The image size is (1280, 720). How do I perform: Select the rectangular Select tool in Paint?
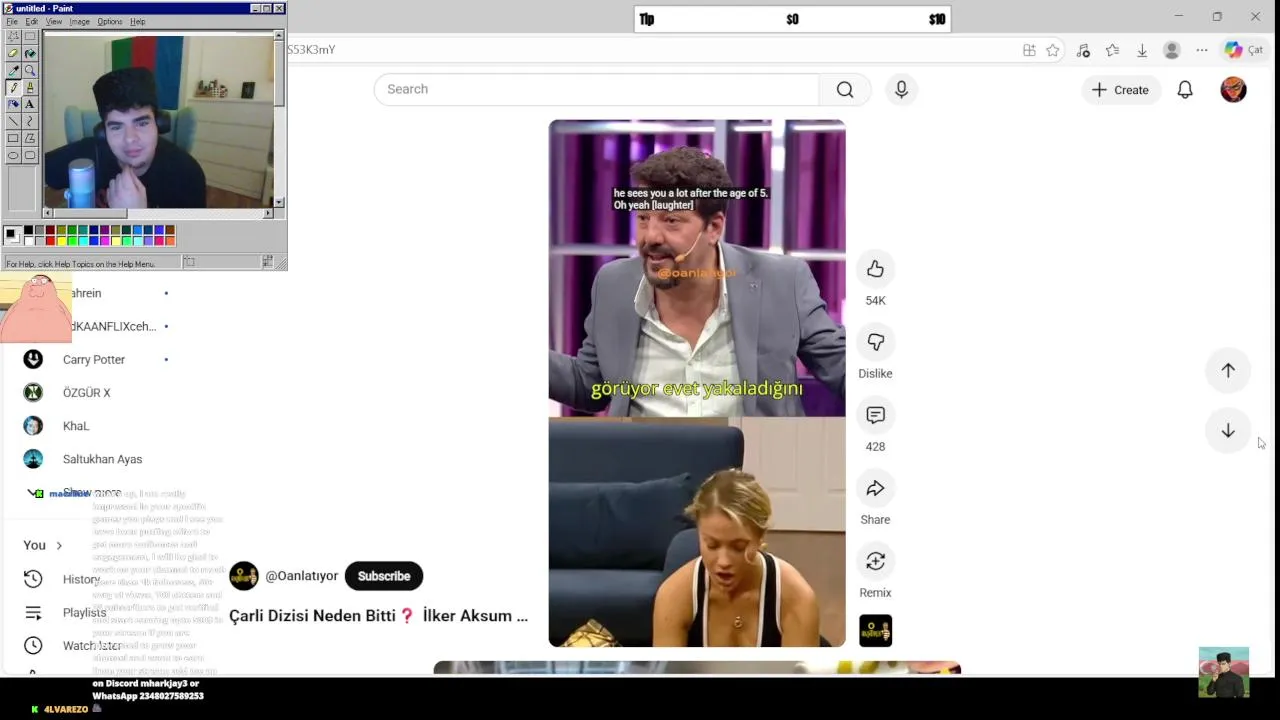pos(30,36)
